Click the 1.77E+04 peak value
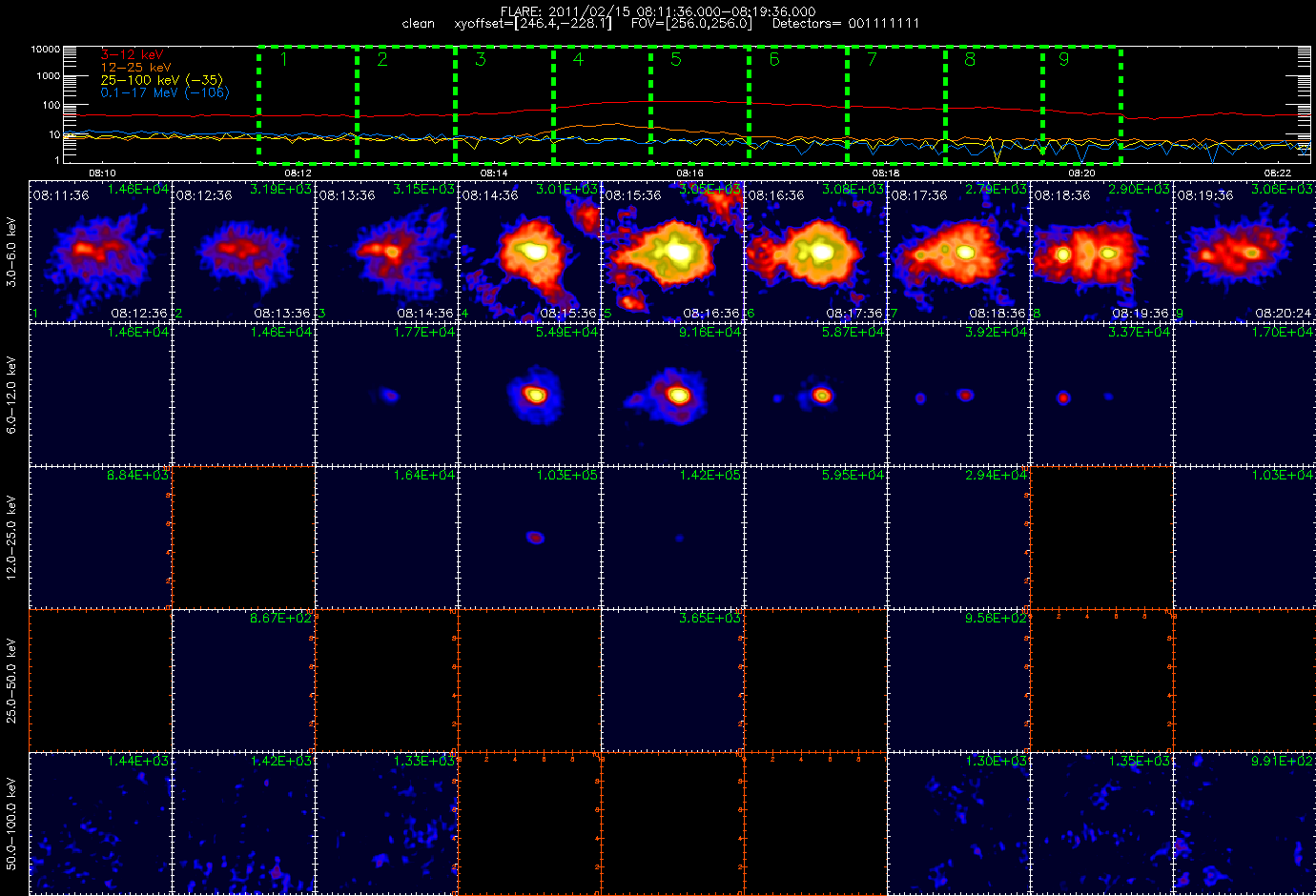 (x=424, y=332)
